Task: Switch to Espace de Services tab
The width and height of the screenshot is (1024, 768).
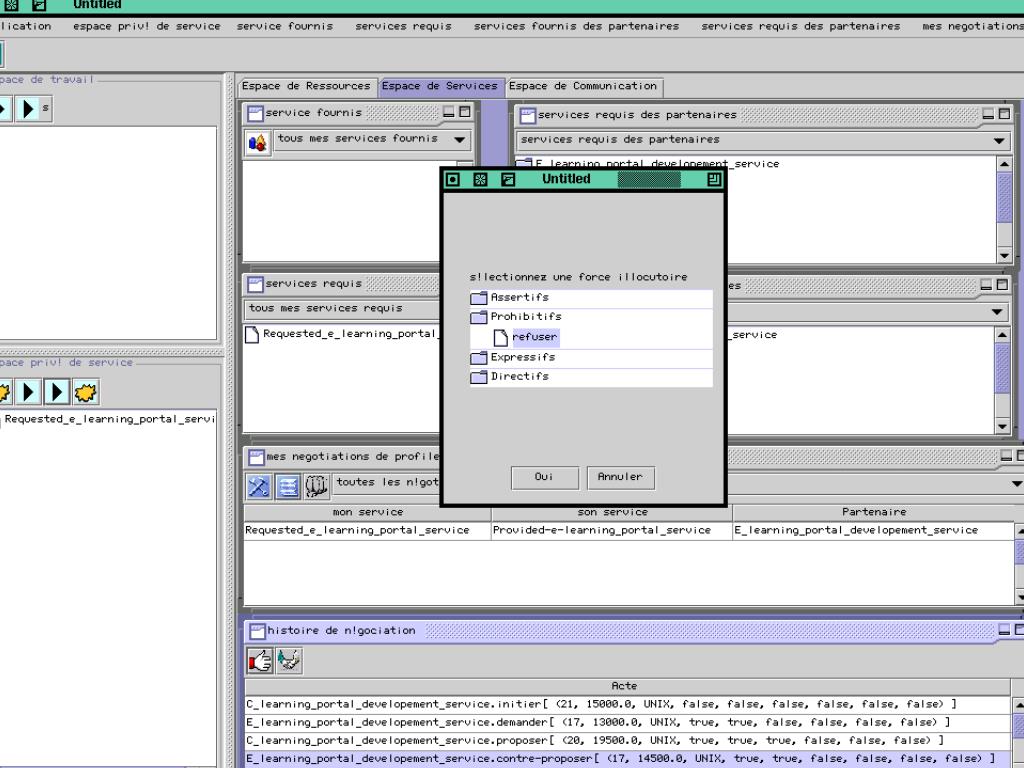Action: click(x=440, y=86)
